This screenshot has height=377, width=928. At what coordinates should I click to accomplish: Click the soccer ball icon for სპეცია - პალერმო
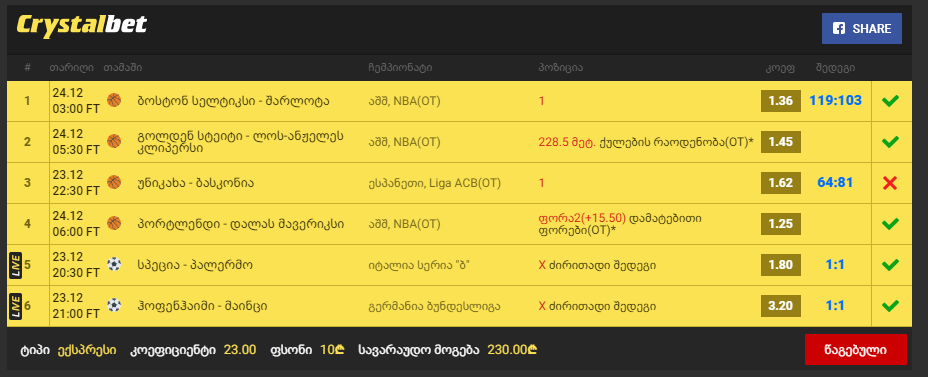click(x=114, y=264)
